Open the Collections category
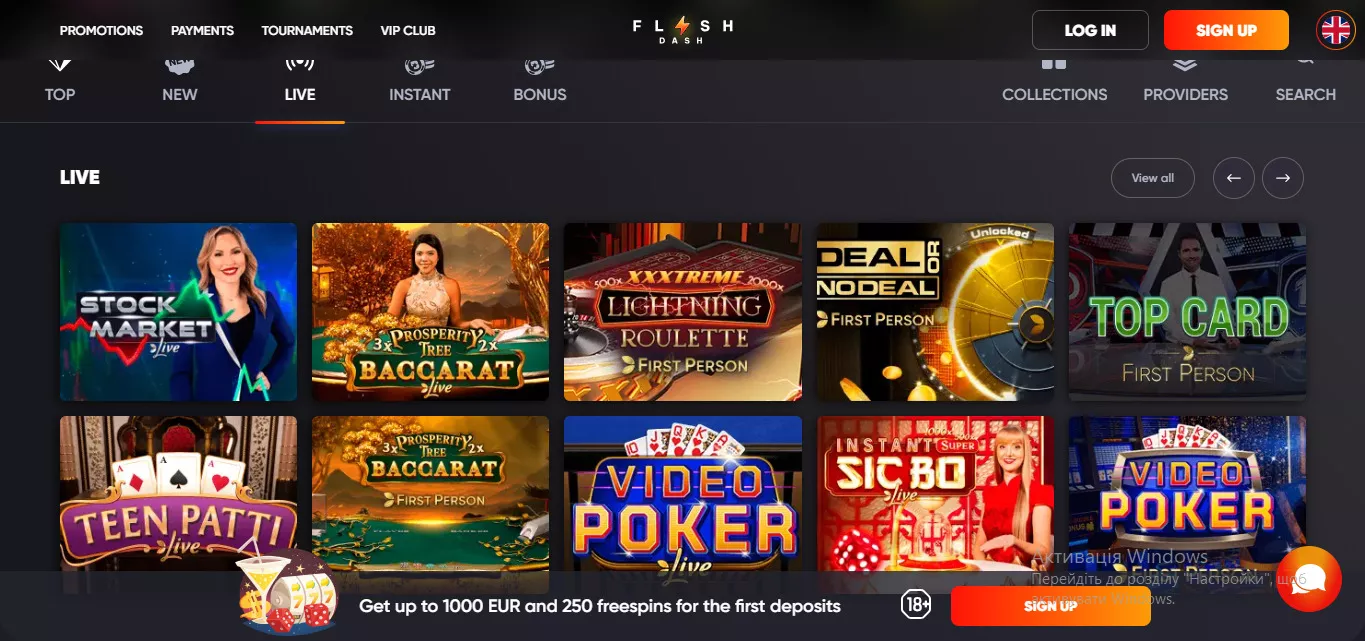Screen dimensions: 1365x641 click(1055, 80)
